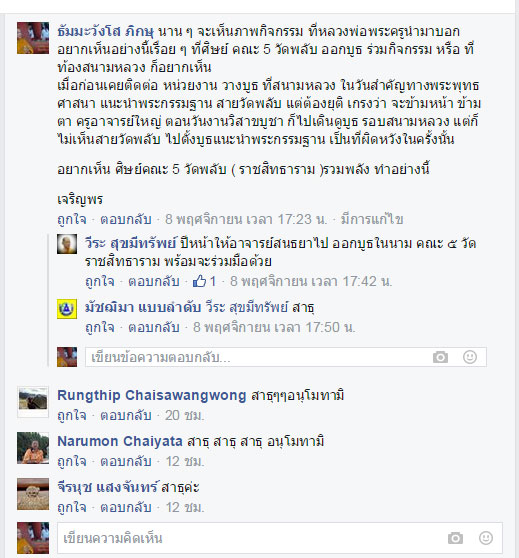Viewport: 519px width, 558px height.
Task: Like จีรนุช แสงจันทร์'s comment
Action: coord(72,507)
